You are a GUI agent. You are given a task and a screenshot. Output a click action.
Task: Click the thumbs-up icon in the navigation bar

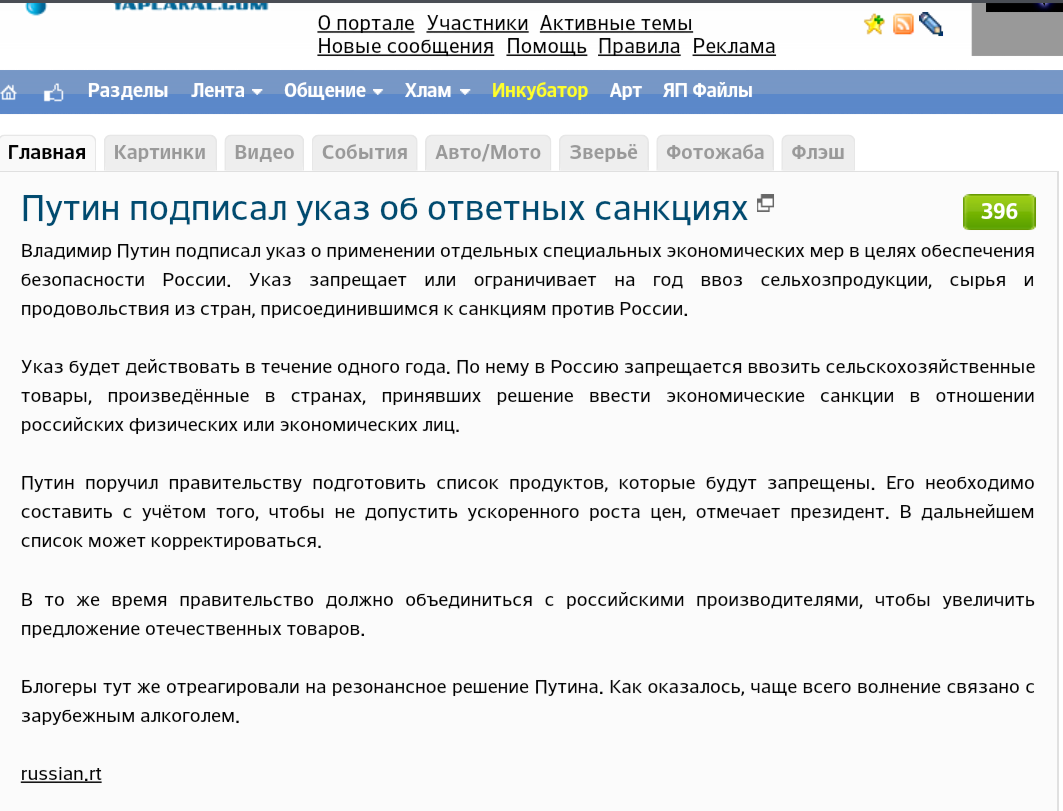click(54, 92)
